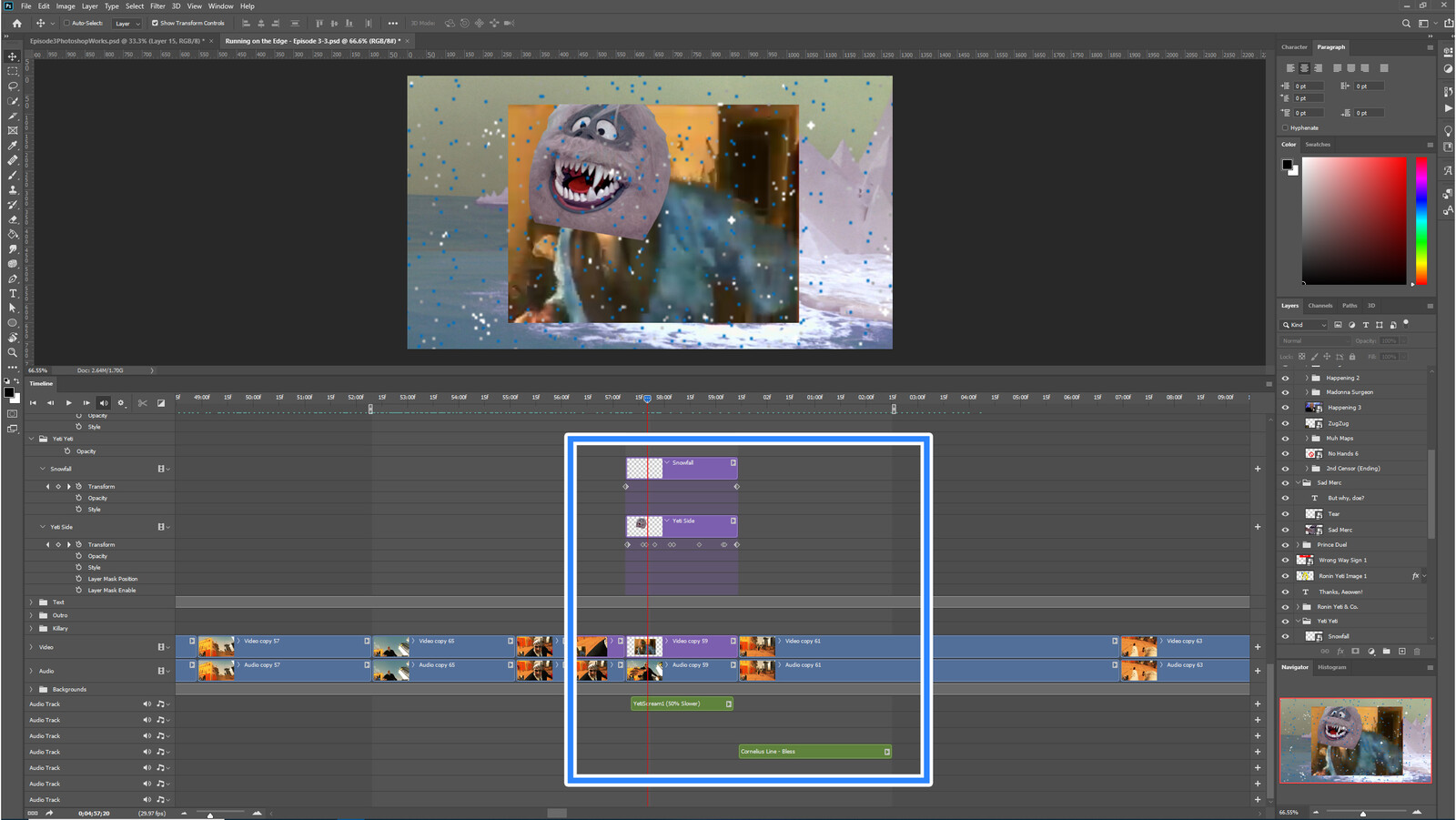Image resolution: width=1456 pixels, height=820 pixels.
Task: Open the Video track filmstrip menu
Action: coord(163,647)
